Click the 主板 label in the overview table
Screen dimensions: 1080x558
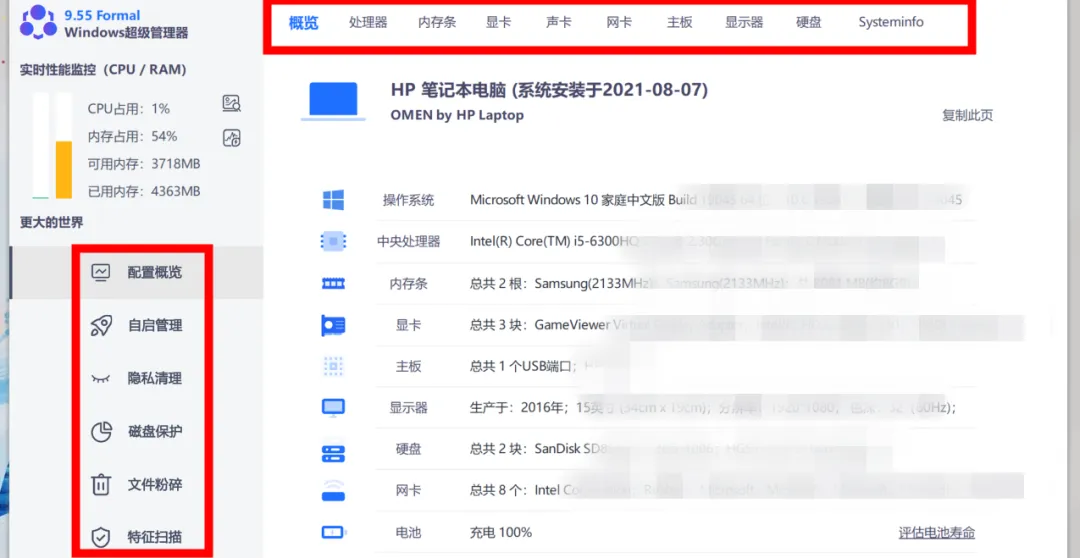coord(408,366)
